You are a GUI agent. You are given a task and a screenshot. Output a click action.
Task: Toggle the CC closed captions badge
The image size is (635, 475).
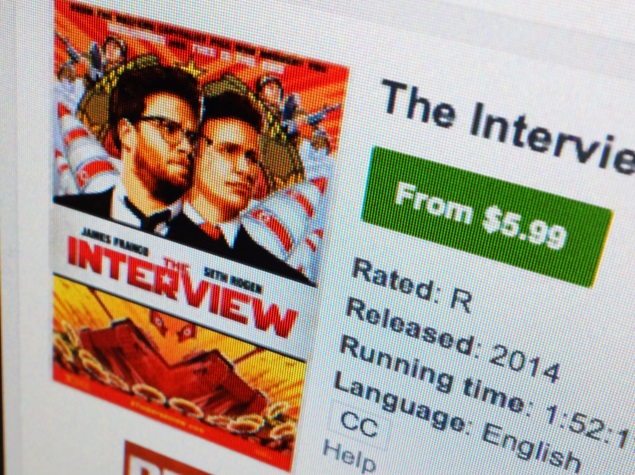pyautogui.click(x=359, y=423)
